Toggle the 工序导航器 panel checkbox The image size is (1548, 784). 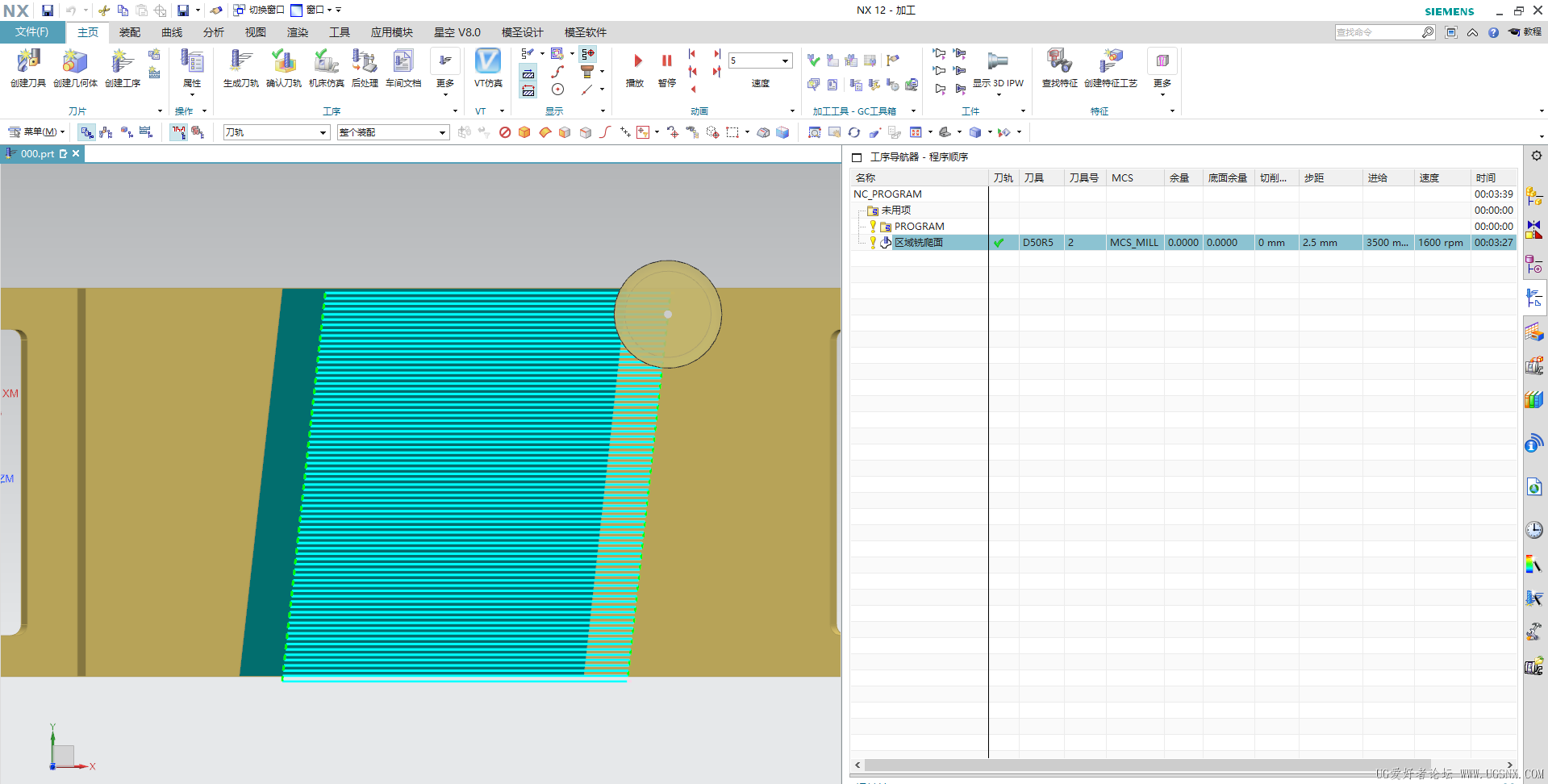click(x=857, y=157)
